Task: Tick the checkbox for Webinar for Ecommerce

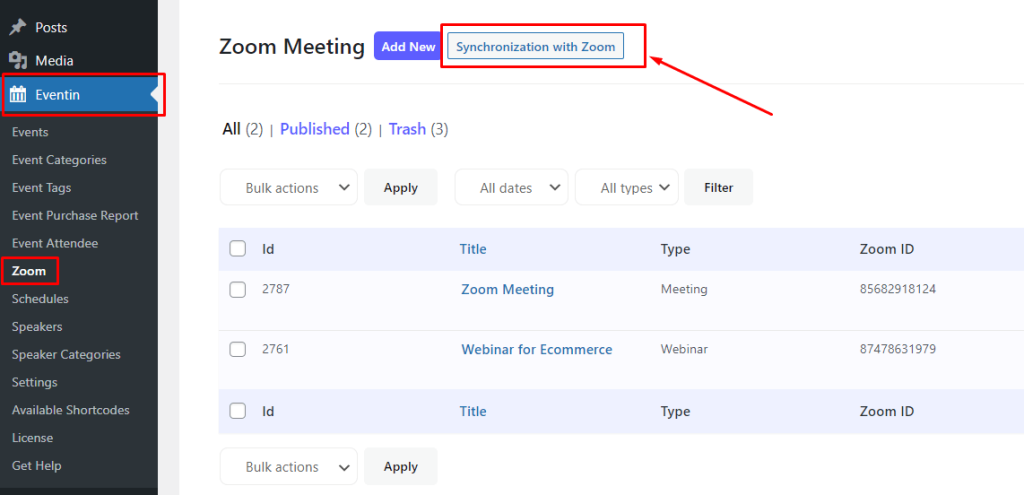Action: (x=238, y=349)
